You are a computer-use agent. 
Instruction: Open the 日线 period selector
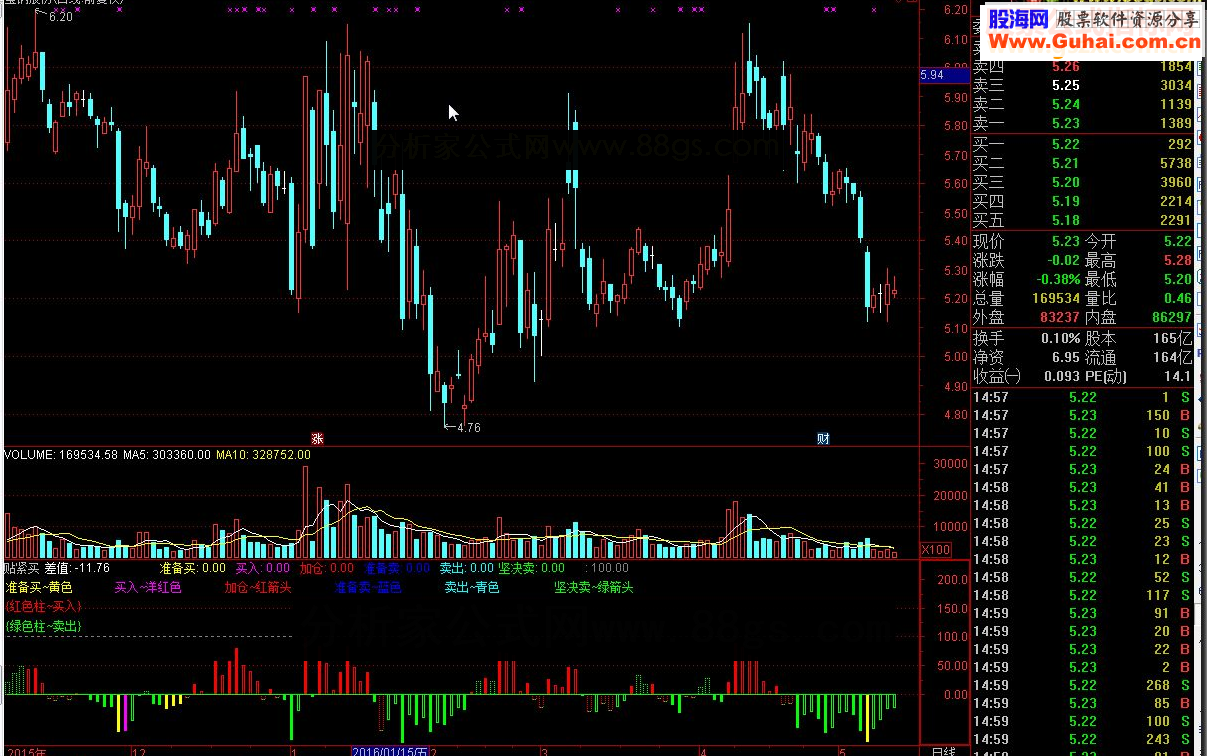click(x=943, y=750)
